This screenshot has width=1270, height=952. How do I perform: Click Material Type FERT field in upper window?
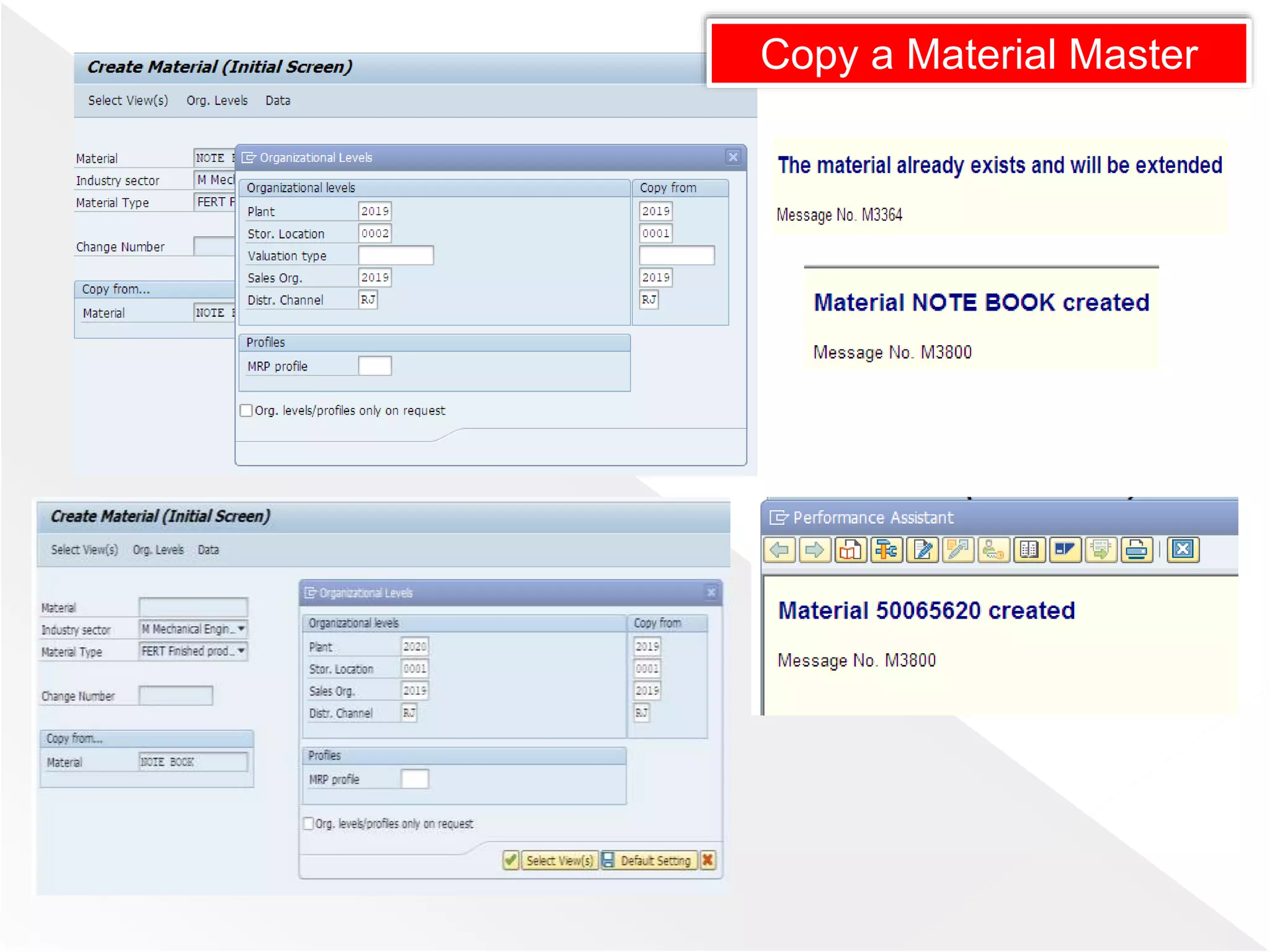215,202
